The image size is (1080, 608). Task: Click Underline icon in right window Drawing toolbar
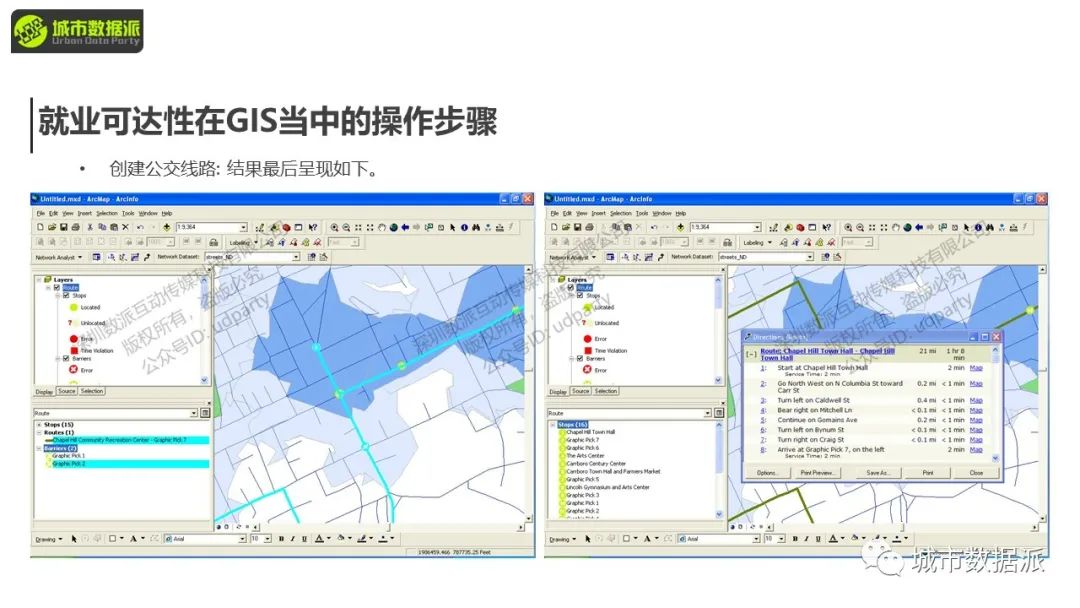click(x=818, y=538)
